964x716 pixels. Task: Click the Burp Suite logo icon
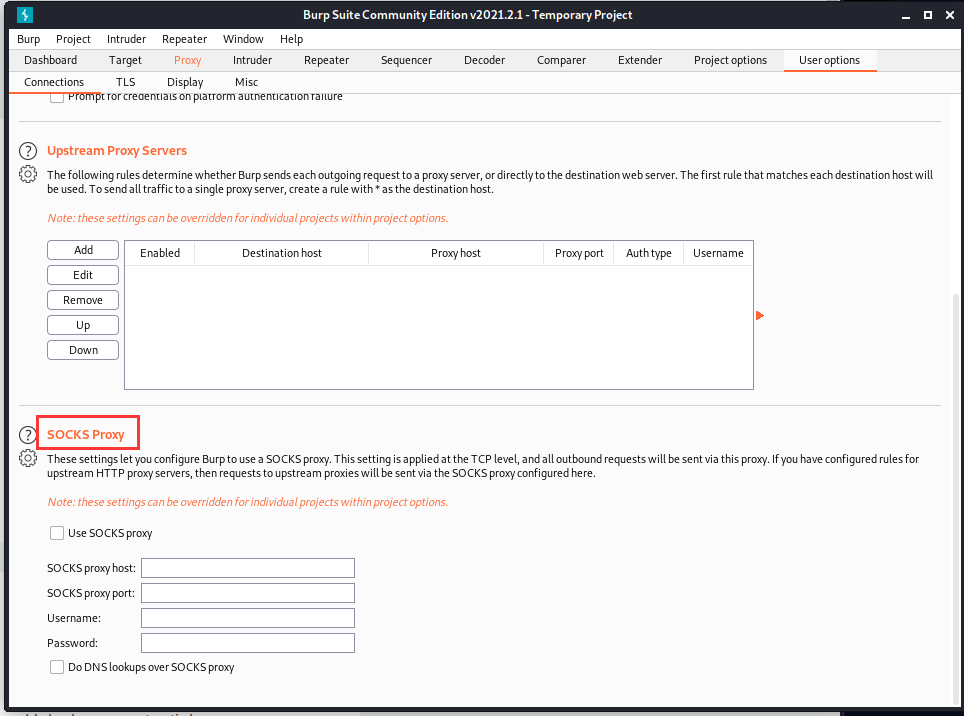pos(25,14)
